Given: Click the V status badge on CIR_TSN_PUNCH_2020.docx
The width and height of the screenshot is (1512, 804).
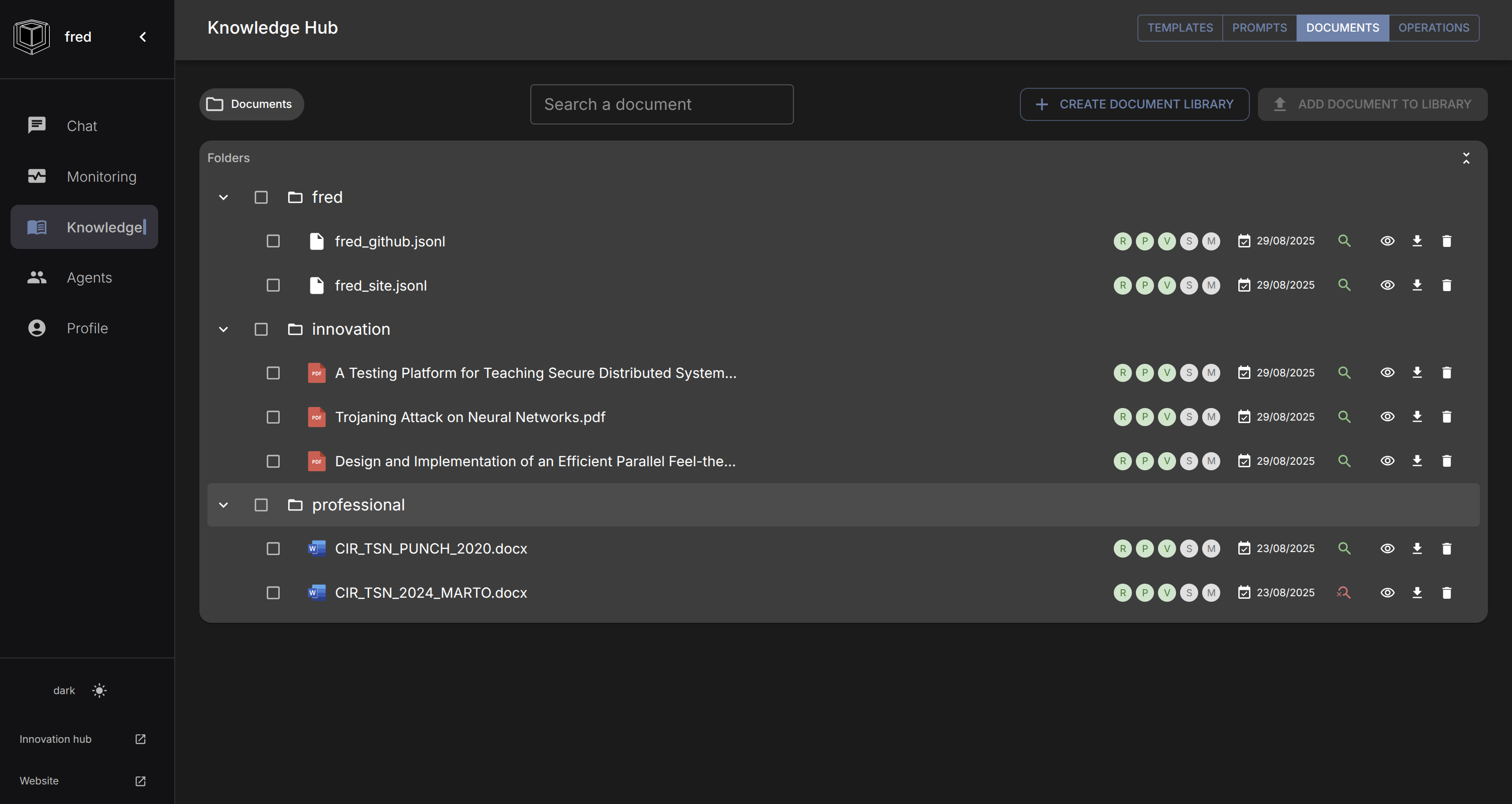Looking at the screenshot, I should 1167,549.
